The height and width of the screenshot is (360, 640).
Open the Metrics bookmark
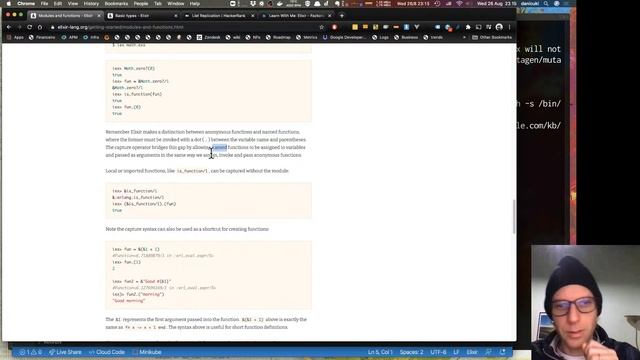click(307, 37)
